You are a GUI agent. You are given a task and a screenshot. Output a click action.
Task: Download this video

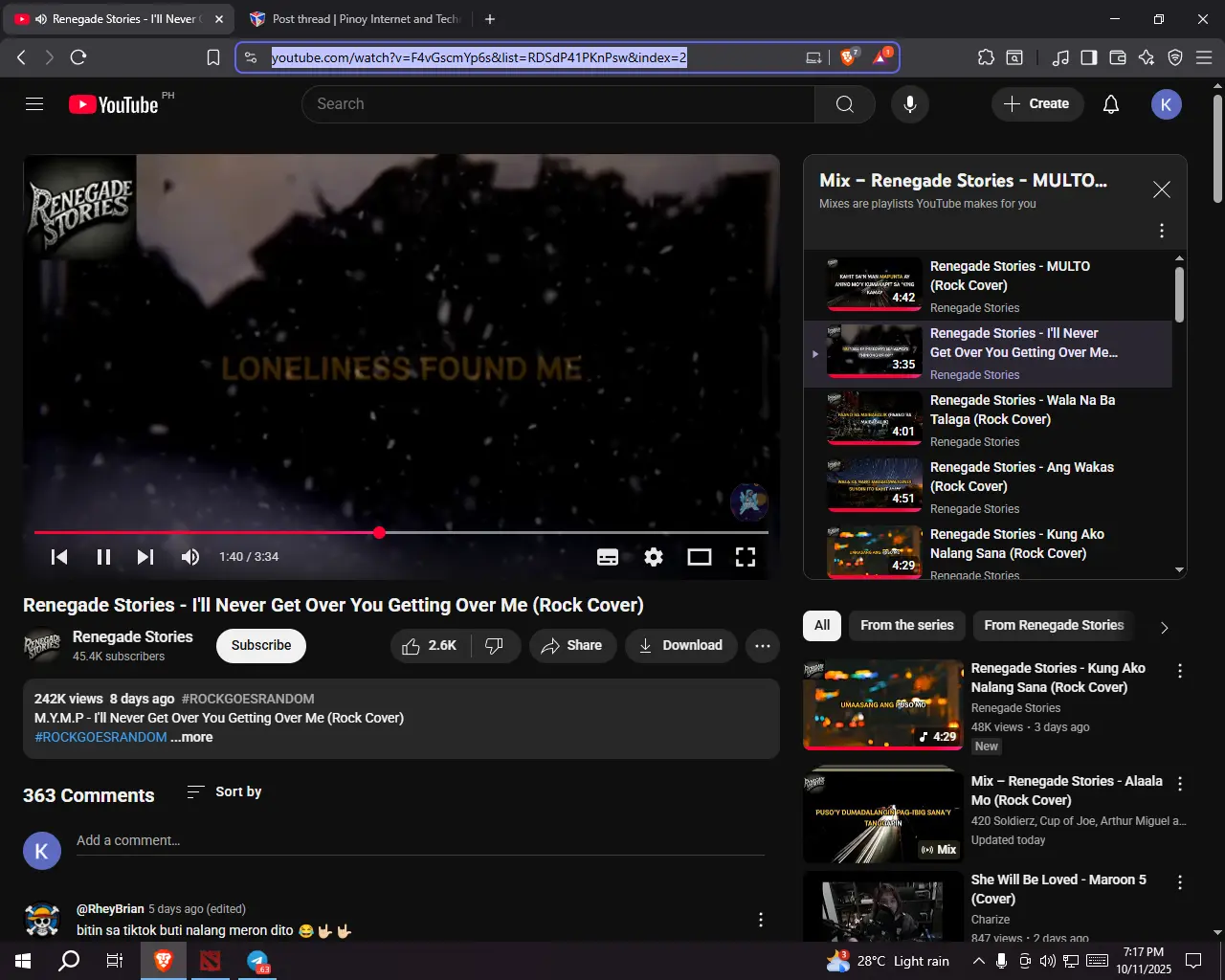680,646
